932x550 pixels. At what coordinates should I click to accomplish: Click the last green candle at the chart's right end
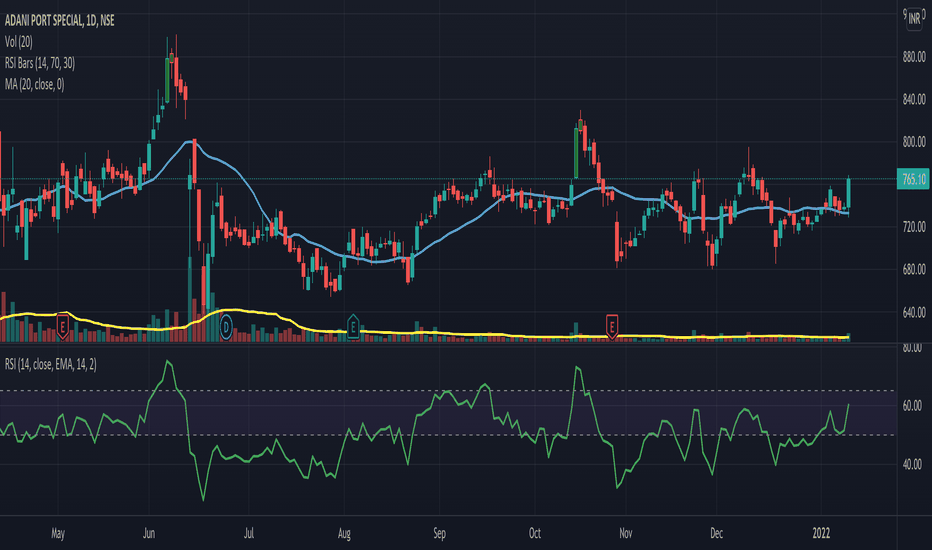tap(848, 192)
